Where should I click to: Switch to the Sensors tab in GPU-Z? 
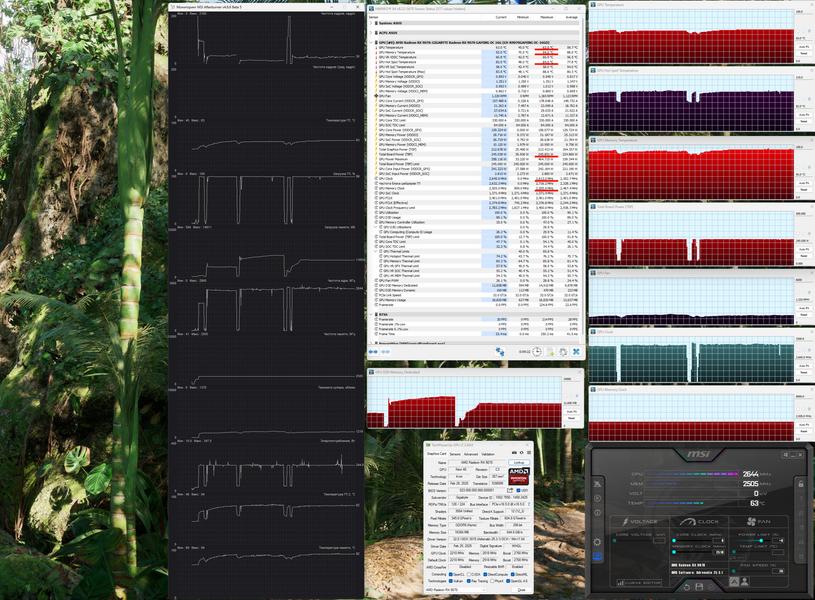tap(455, 454)
